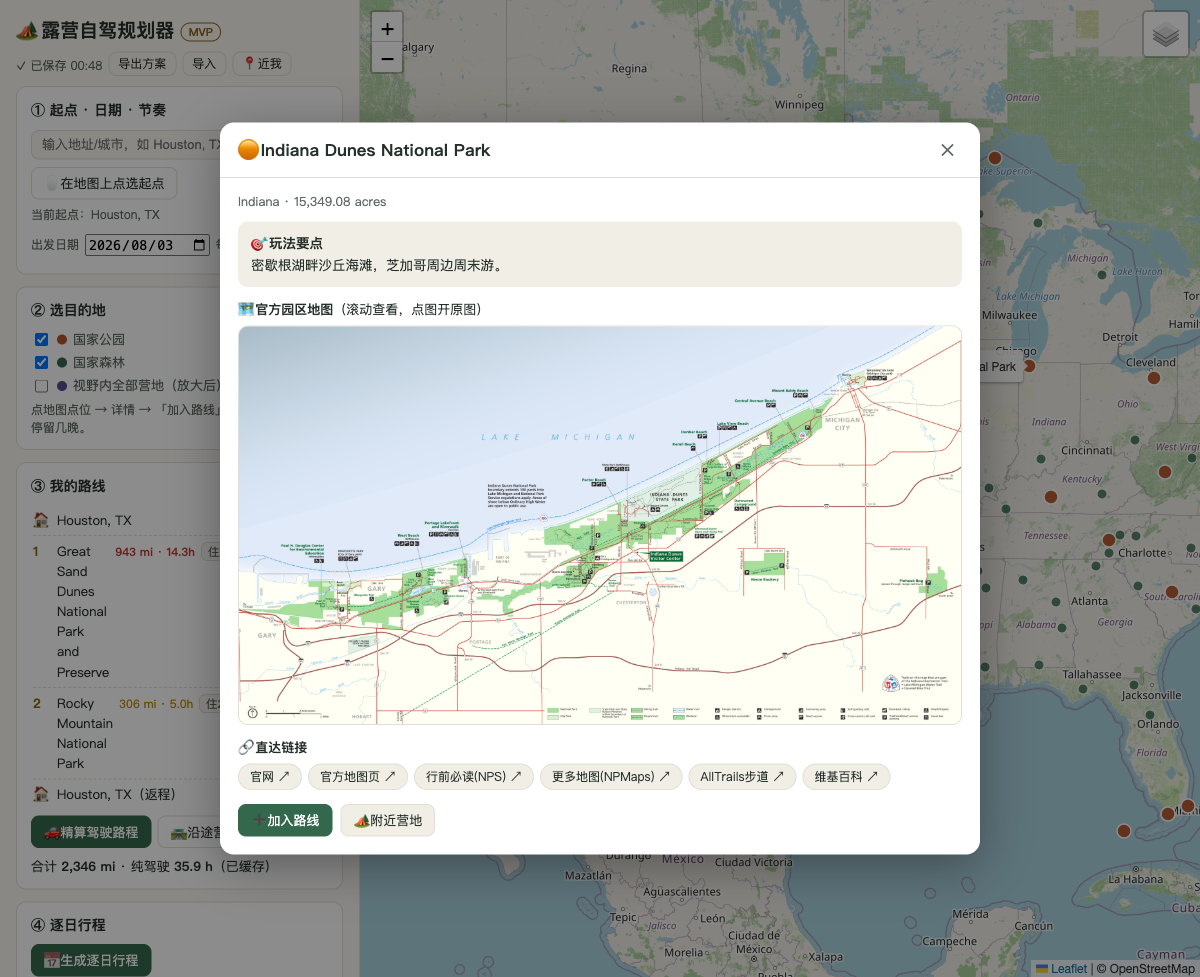Click the orange park marker near Charlotte
The height and width of the screenshot is (977, 1200).
(x=1108, y=540)
